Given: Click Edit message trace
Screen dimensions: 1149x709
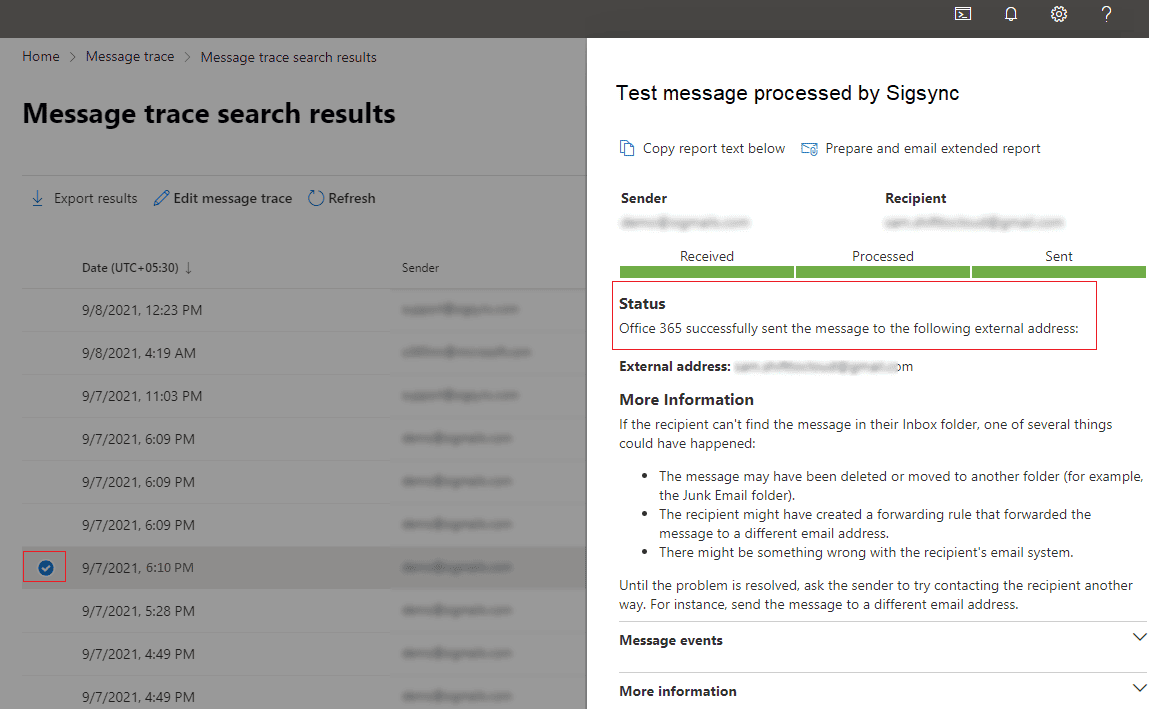Looking at the screenshot, I should click(223, 198).
